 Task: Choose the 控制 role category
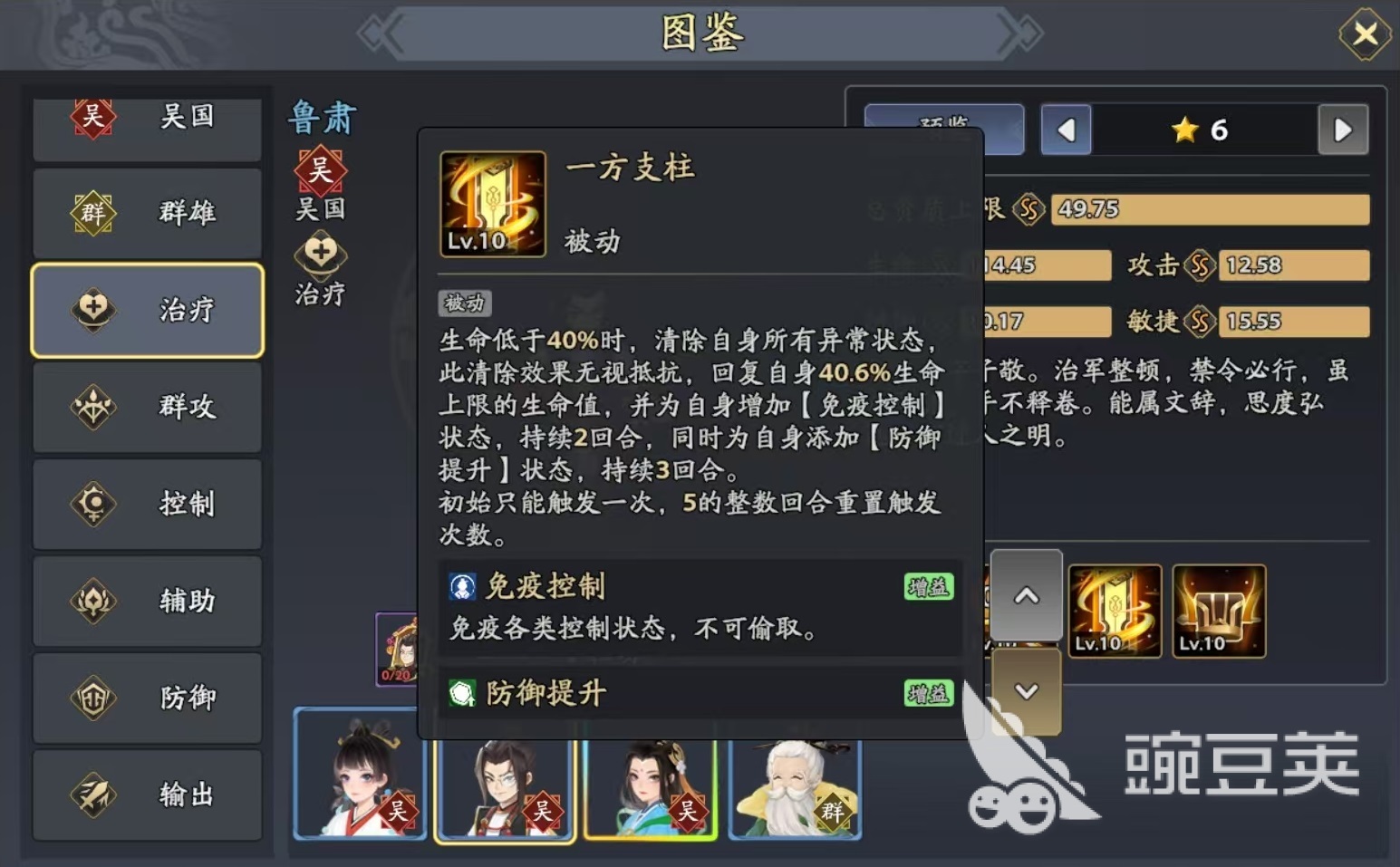click(147, 504)
